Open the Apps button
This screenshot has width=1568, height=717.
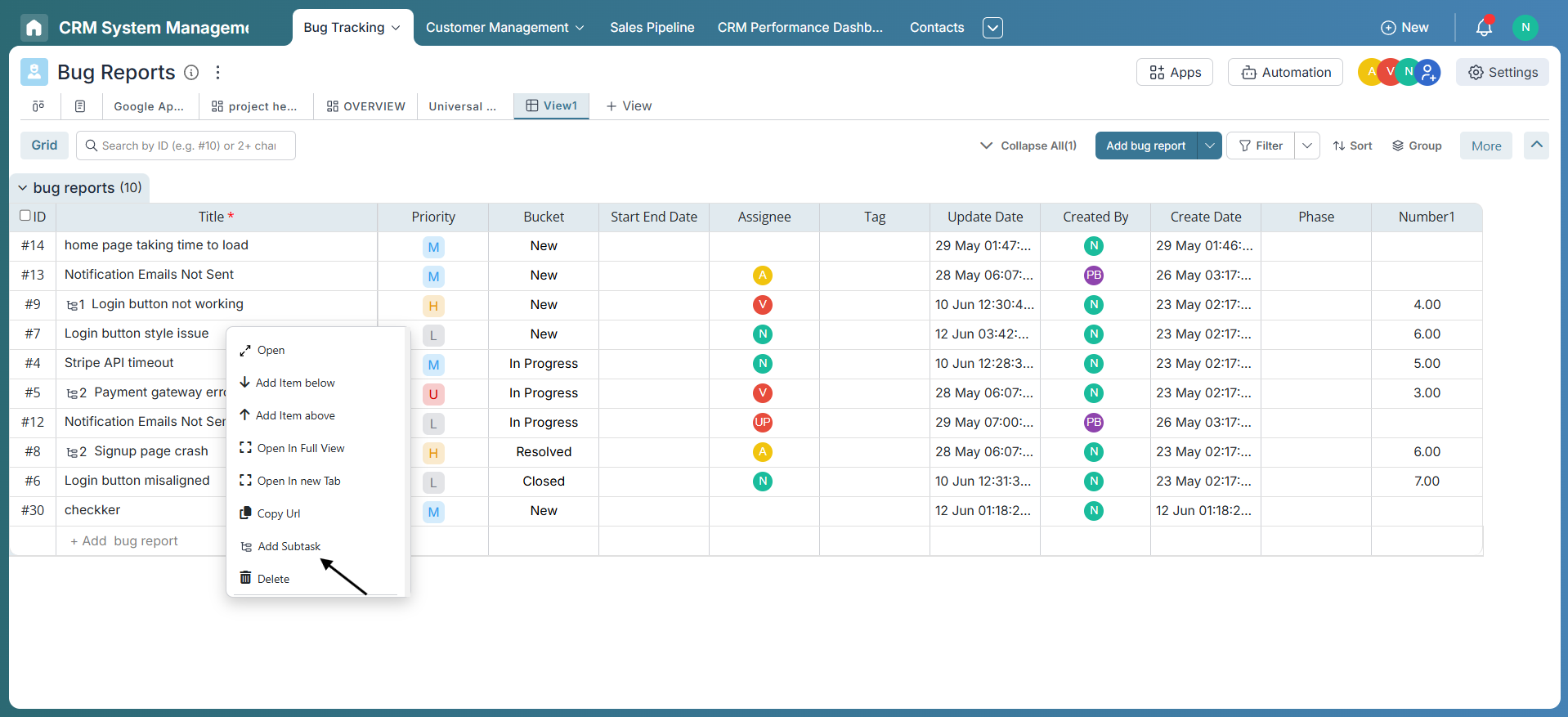[1175, 72]
